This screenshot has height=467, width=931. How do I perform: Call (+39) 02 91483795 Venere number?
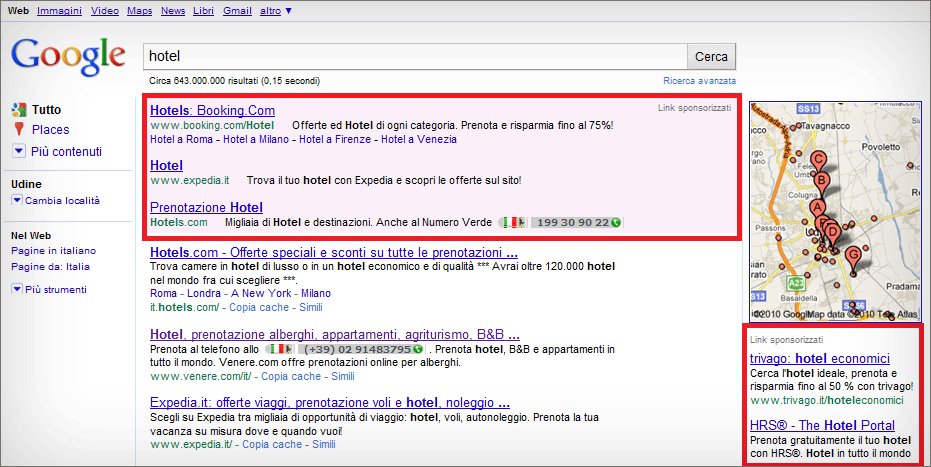361,350
